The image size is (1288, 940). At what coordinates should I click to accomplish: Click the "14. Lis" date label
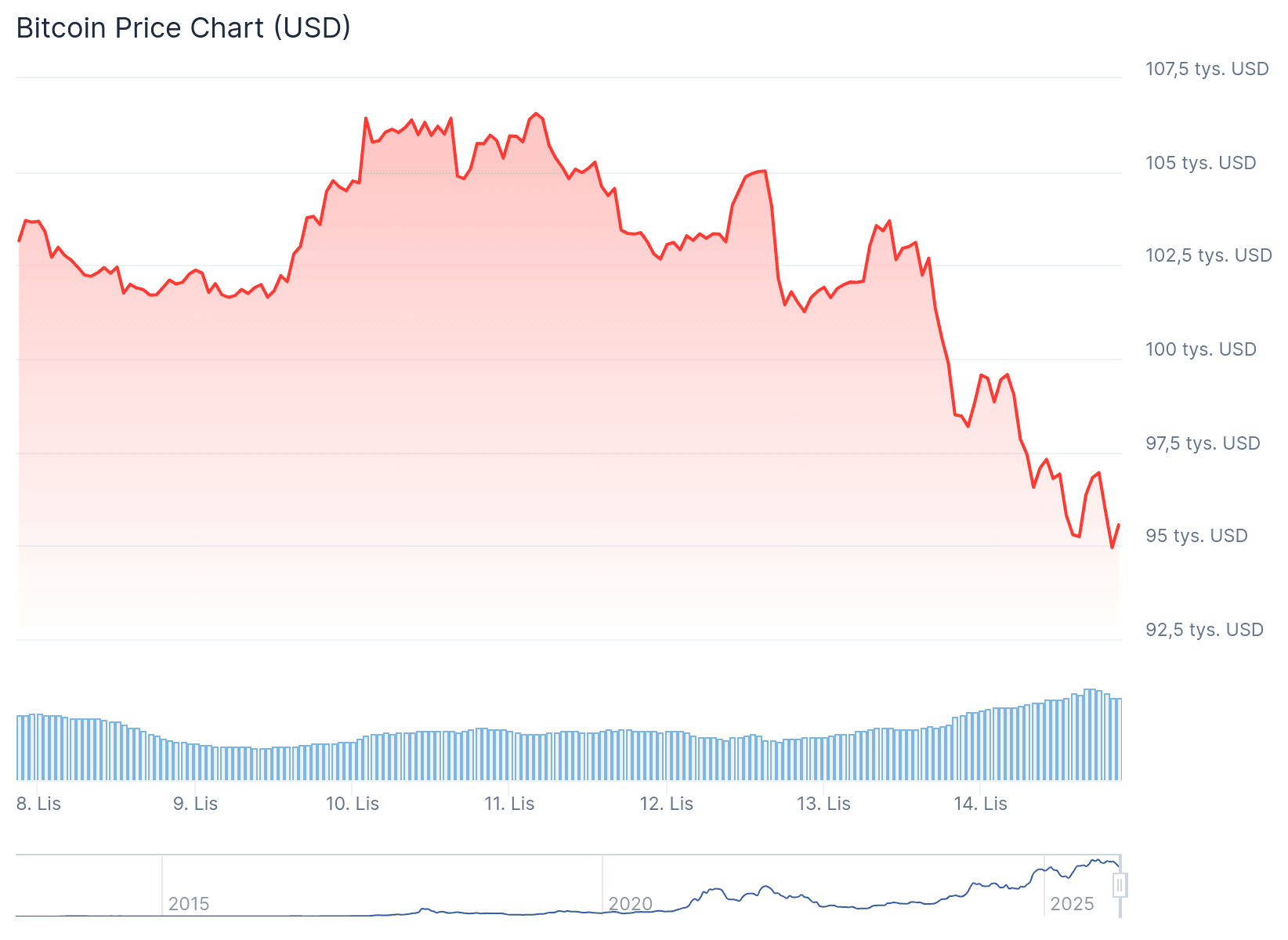point(980,804)
